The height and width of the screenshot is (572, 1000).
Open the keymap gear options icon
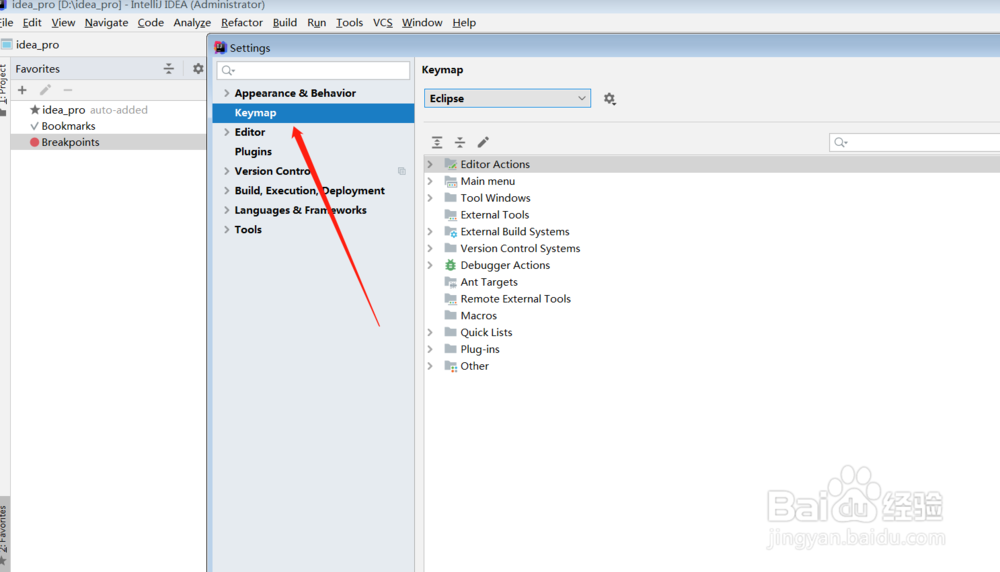click(x=610, y=99)
